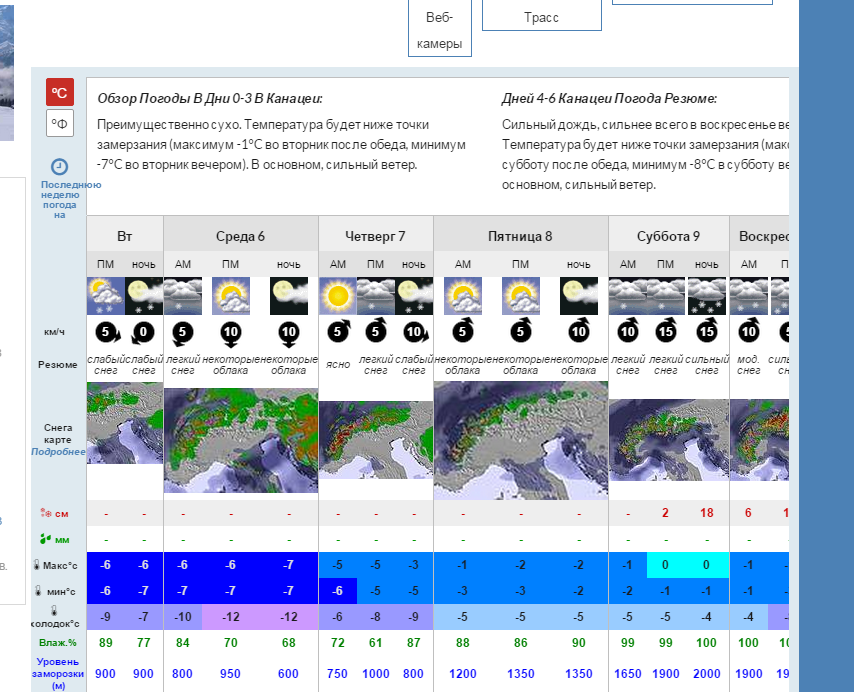Click the 'сильный снег' summary Saturday night

[707, 365]
